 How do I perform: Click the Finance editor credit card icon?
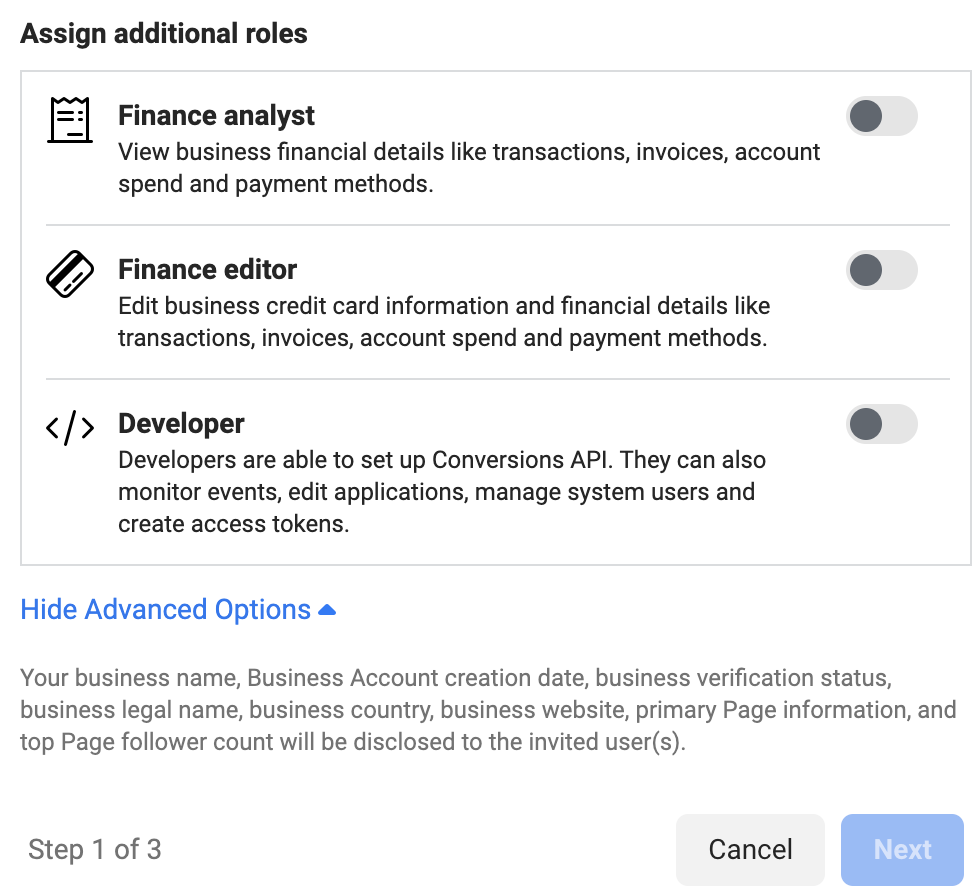[x=70, y=272]
